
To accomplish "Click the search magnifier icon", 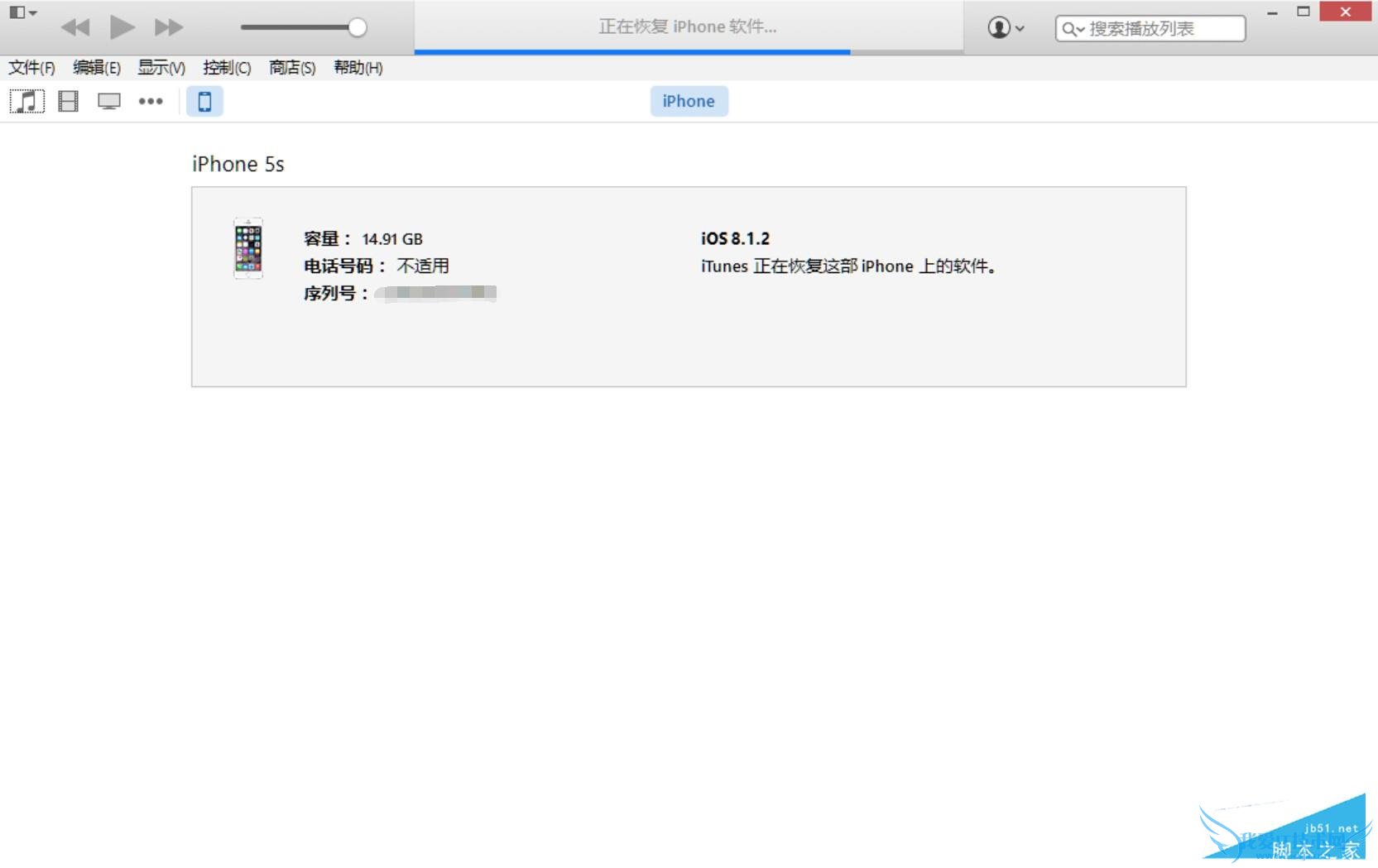I will (x=1072, y=27).
